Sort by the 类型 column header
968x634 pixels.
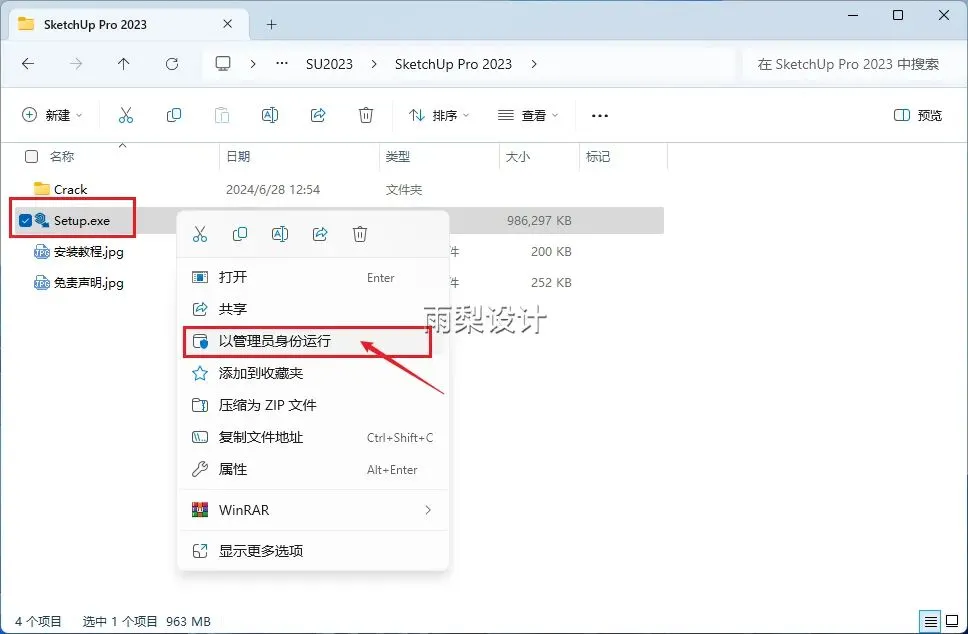click(398, 157)
